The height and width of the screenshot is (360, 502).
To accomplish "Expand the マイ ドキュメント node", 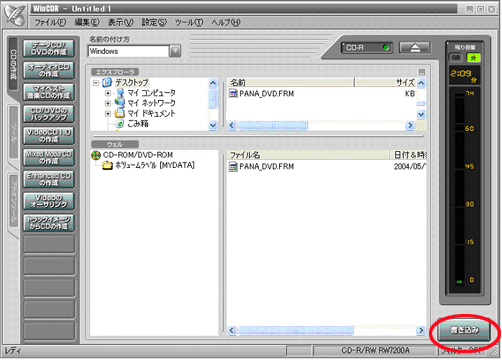I will tap(108, 114).
